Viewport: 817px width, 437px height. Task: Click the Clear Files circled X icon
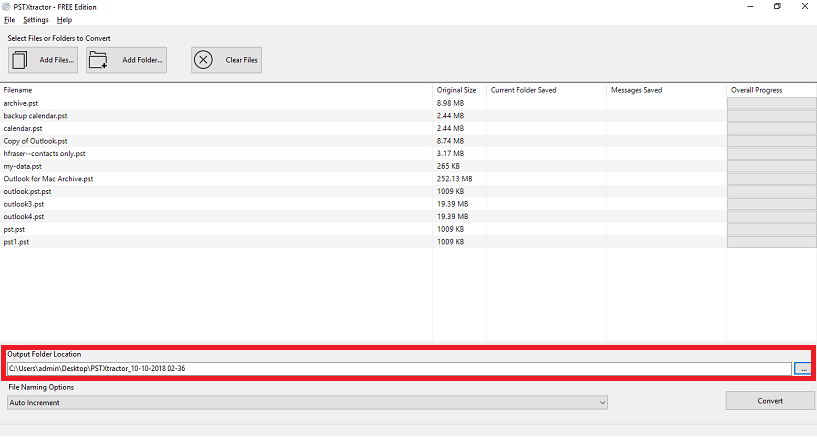203,60
